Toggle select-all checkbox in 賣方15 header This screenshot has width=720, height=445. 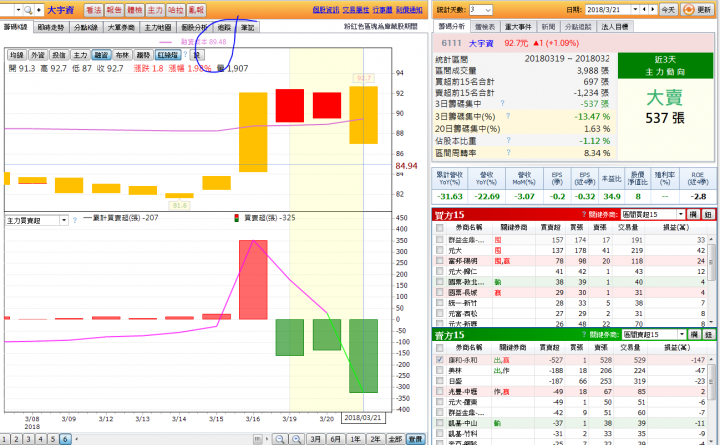pos(439,348)
